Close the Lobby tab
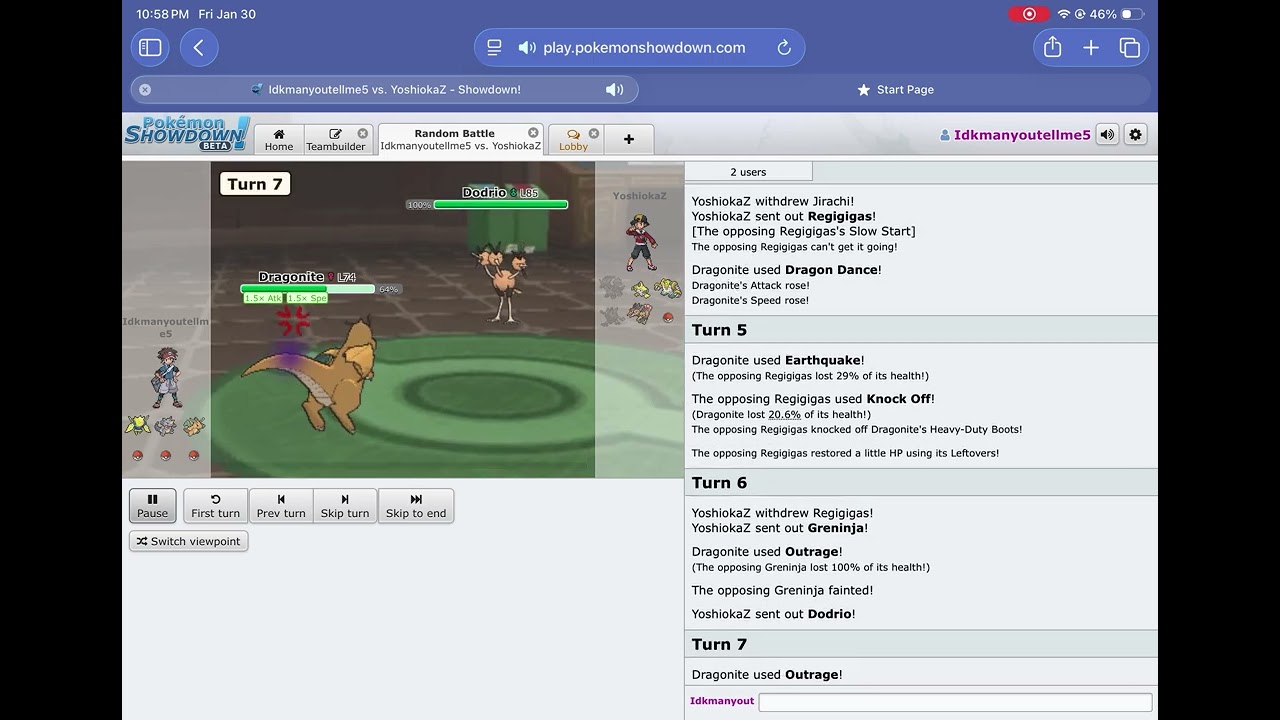 pos(594,133)
